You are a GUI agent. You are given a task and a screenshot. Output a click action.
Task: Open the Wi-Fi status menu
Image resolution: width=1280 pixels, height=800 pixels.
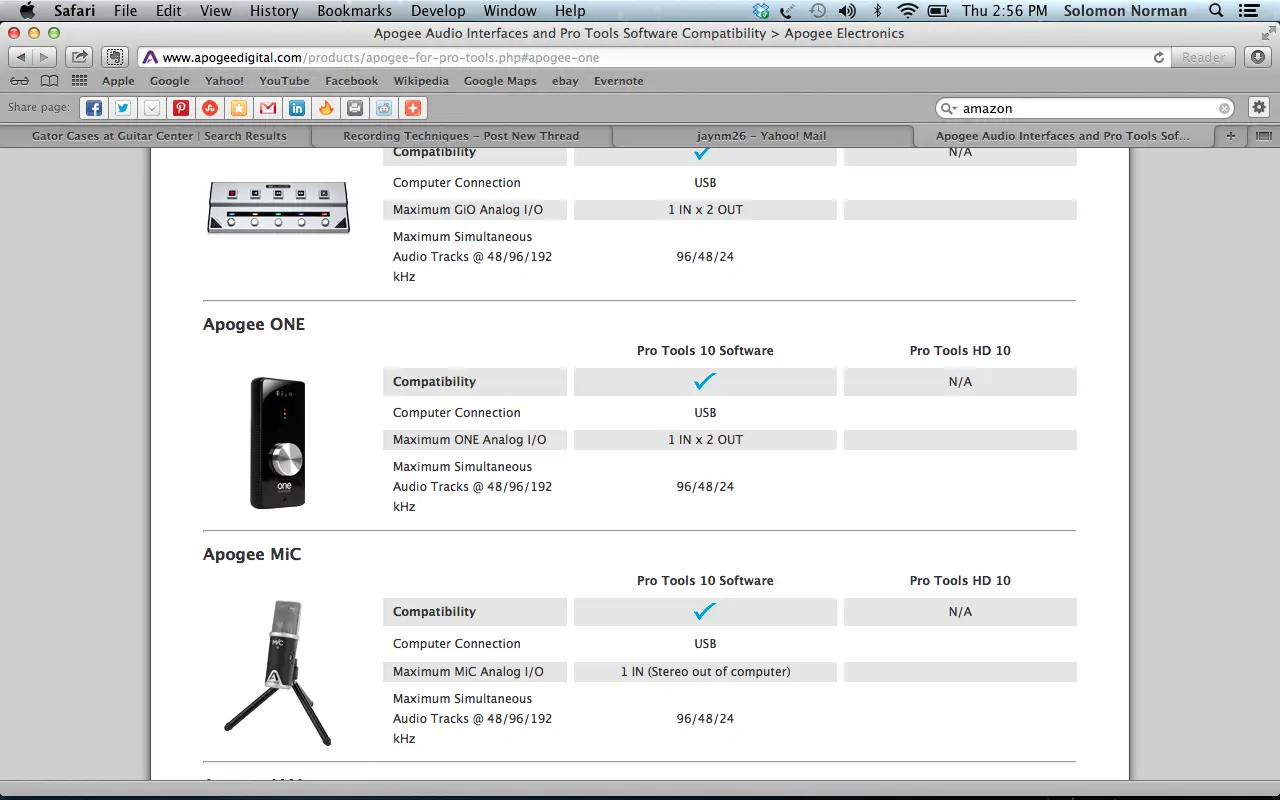pyautogui.click(x=907, y=11)
